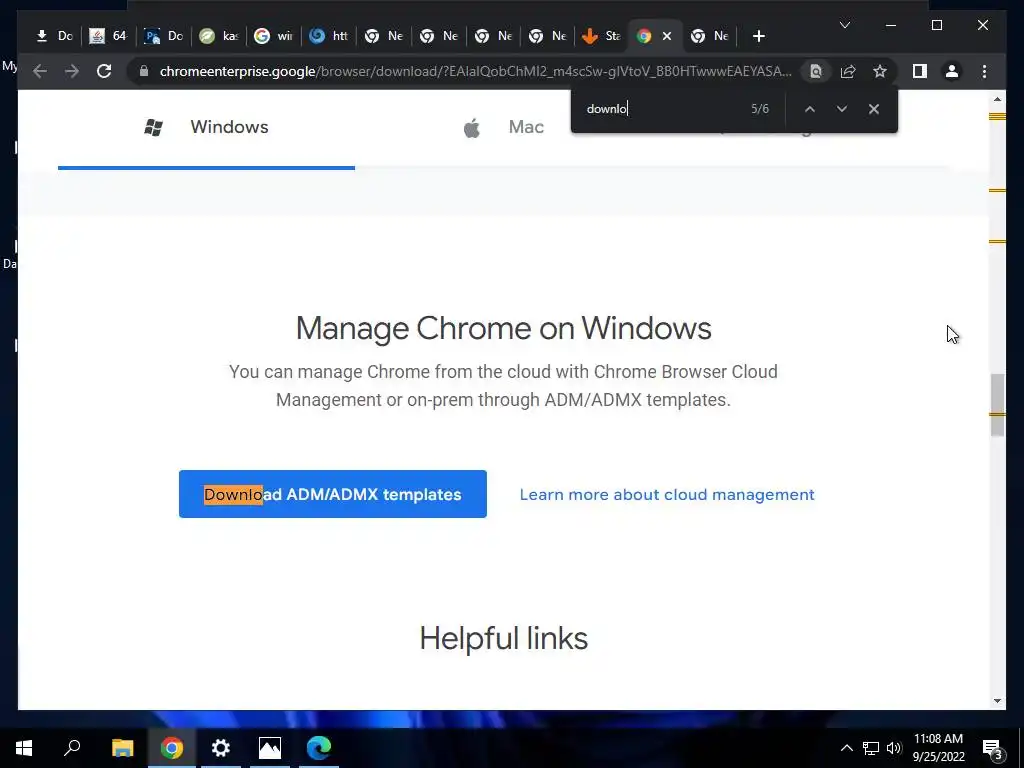Image resolution: width=1024 pixels, height=768 pixels.
Task: Open Photos app from taskbar
Action: click(270, 748)
